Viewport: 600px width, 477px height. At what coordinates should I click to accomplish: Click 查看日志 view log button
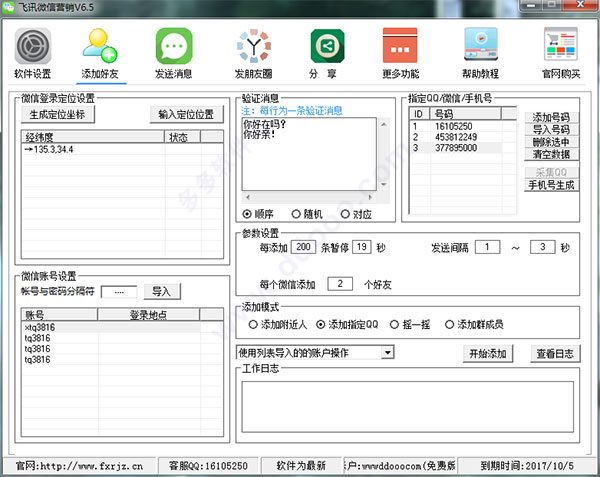555,354
